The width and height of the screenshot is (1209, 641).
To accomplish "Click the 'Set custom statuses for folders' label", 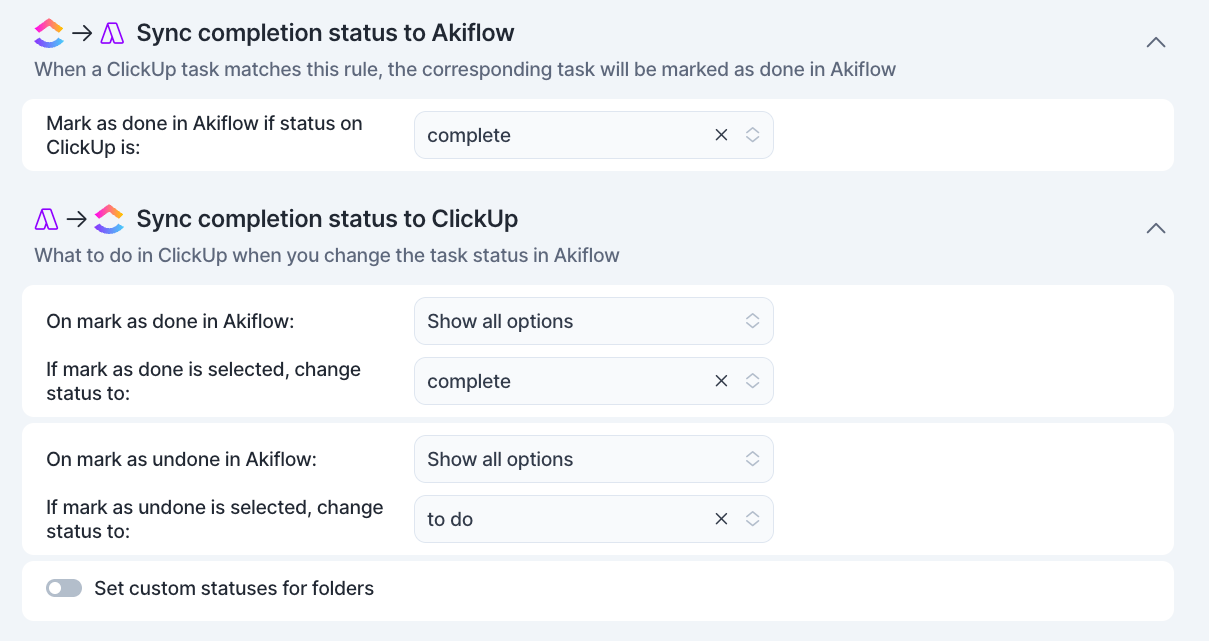I will pyautogui.click(x=234, y=589).
